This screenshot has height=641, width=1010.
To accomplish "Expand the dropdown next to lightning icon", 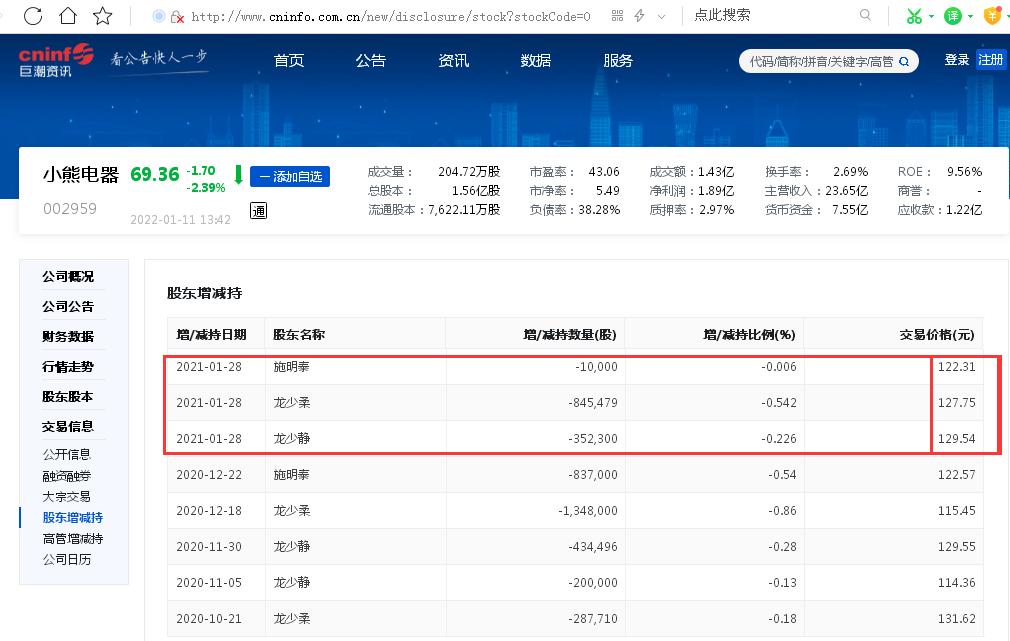I will (x=662, y=17).
